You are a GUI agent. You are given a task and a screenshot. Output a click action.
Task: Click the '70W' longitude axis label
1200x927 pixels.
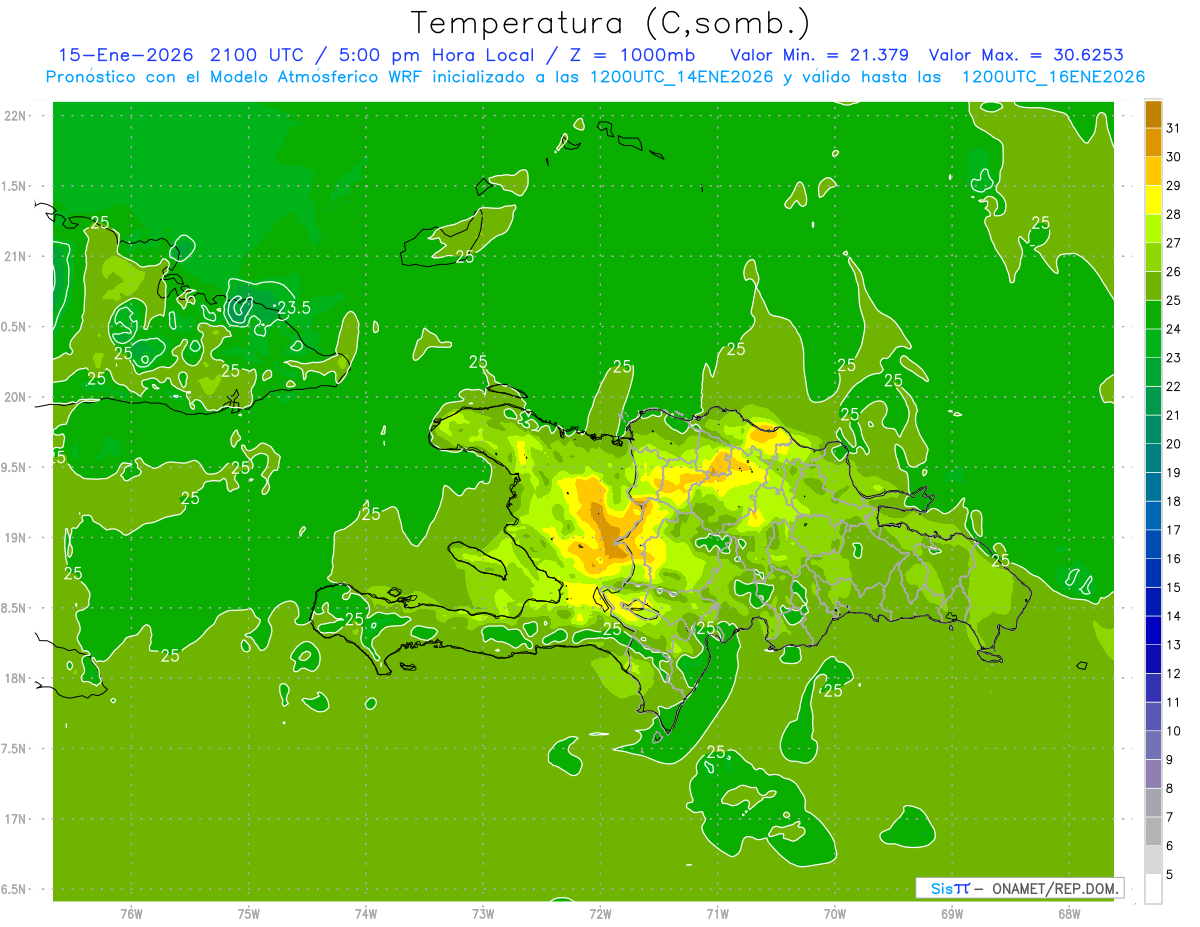point(835,913)
